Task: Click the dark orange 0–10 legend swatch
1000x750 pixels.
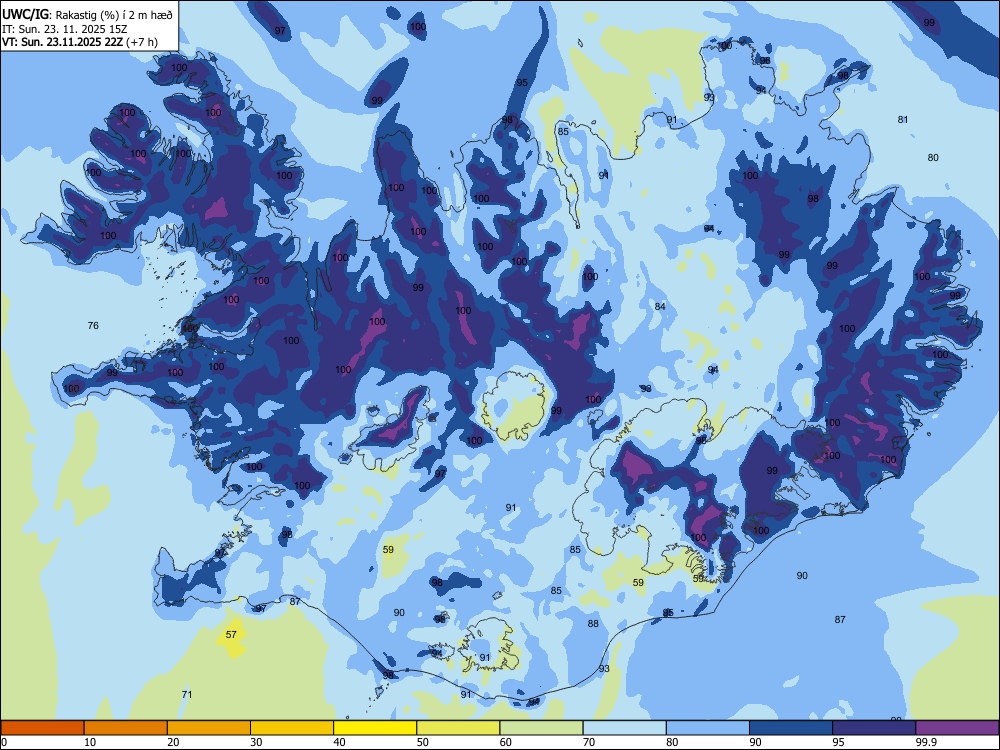Action: click(42, 728)
